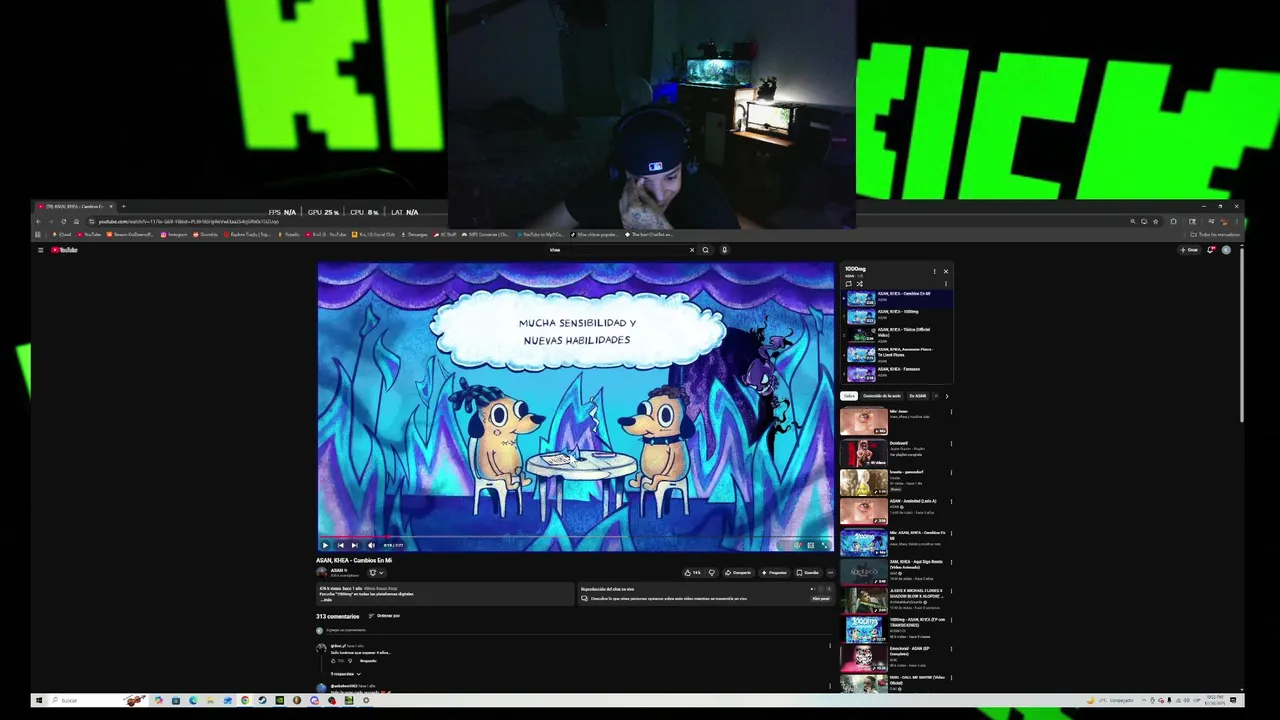Play the YouTube video
The image size is (1280, 720).
pos(325,545)
